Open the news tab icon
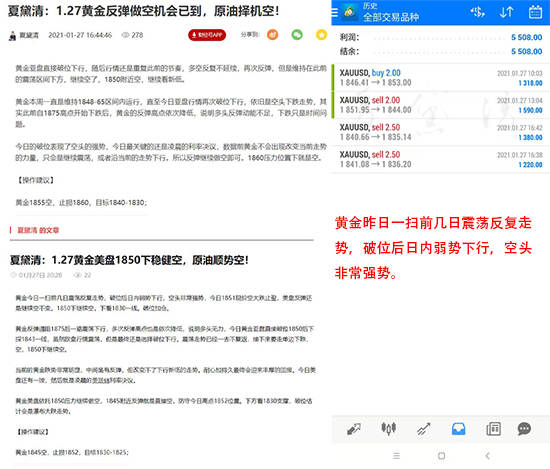This screenshot has width=550, height=469. [x=493, y=429]
